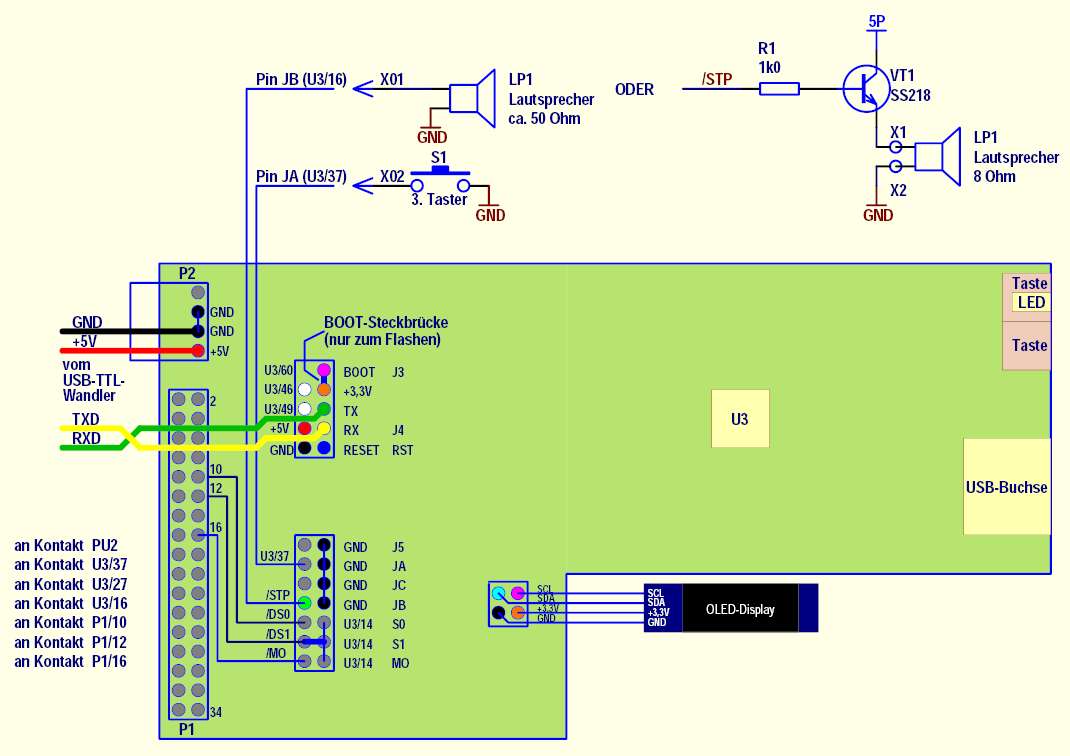Click the "BOOT-Steckbrücke" annotation text

[x=385, y=323]
